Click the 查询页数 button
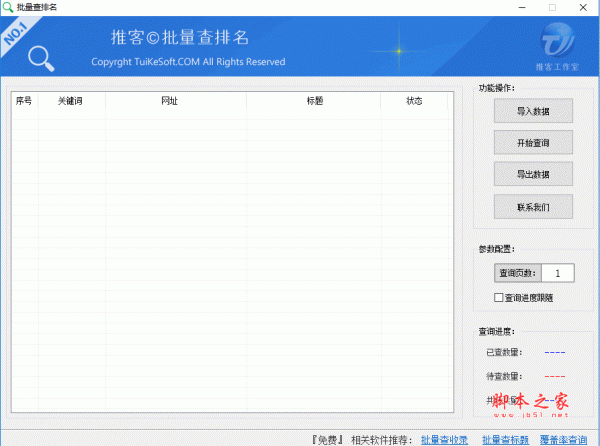The width and height of the screenshot is (600, 446). (516, 273)
